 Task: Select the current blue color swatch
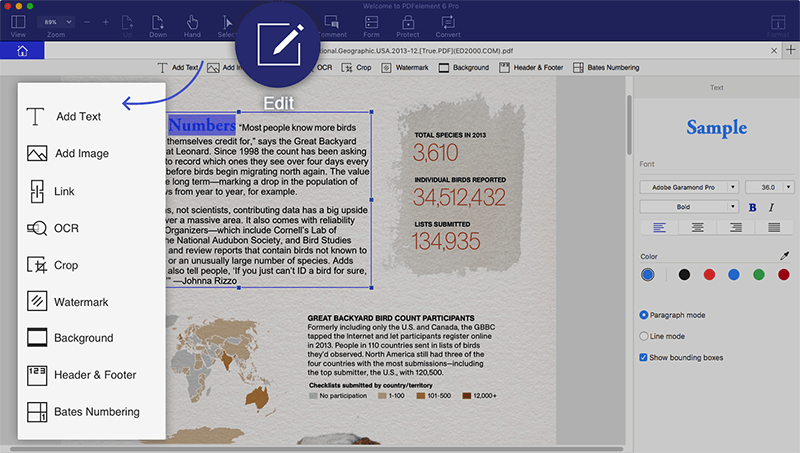pyautogui.click(x=647, y=275)
